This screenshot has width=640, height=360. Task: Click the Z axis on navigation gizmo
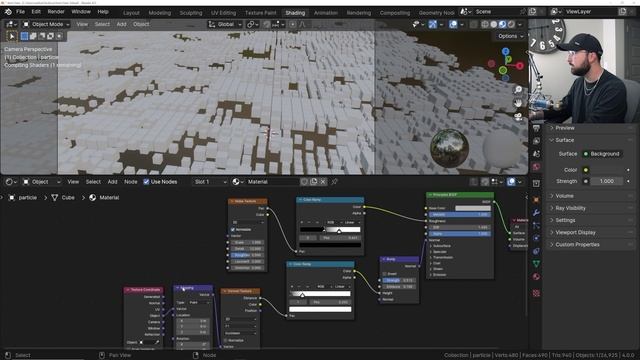tap(506, 51)
